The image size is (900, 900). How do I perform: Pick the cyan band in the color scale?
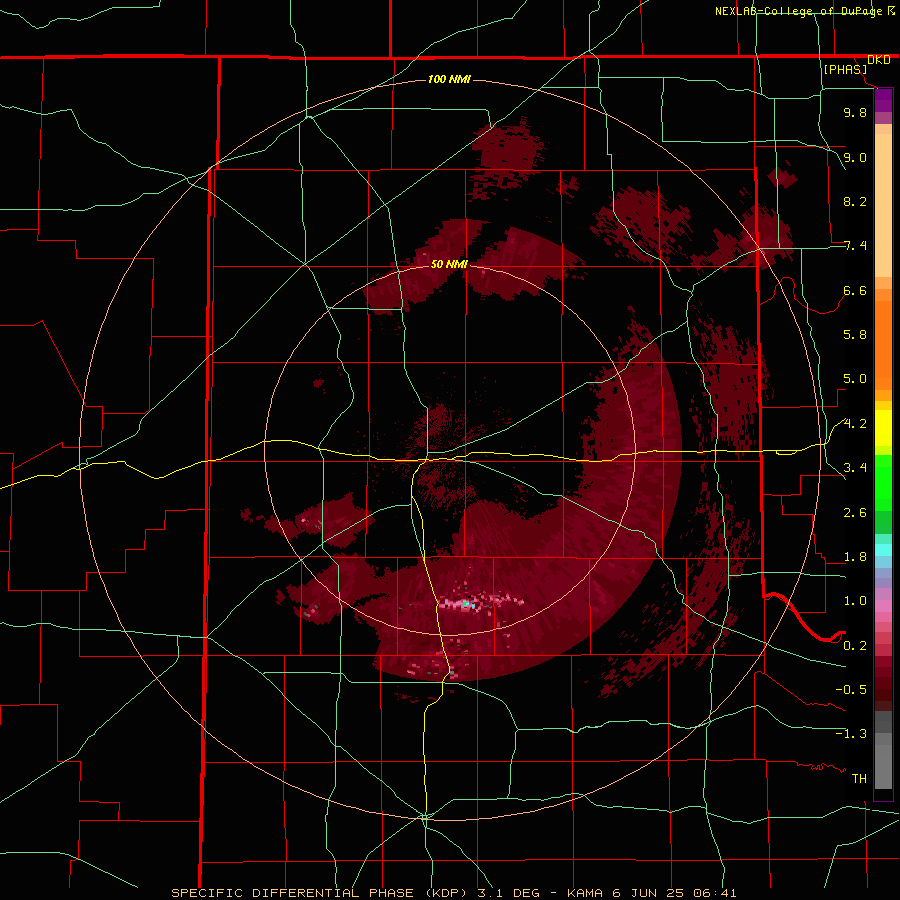click(883, 550)
